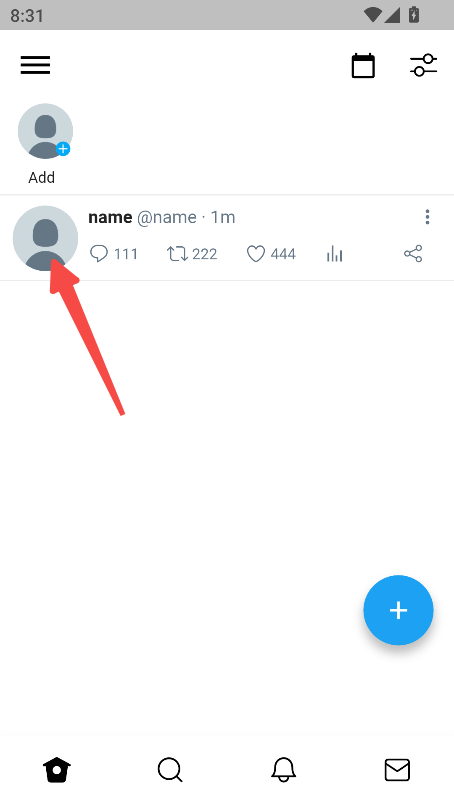The height and width of the screenshot is (807, 454).
Task: Open the post author's profile avatar
Action: pyautogui.click(x=45, y=238)
